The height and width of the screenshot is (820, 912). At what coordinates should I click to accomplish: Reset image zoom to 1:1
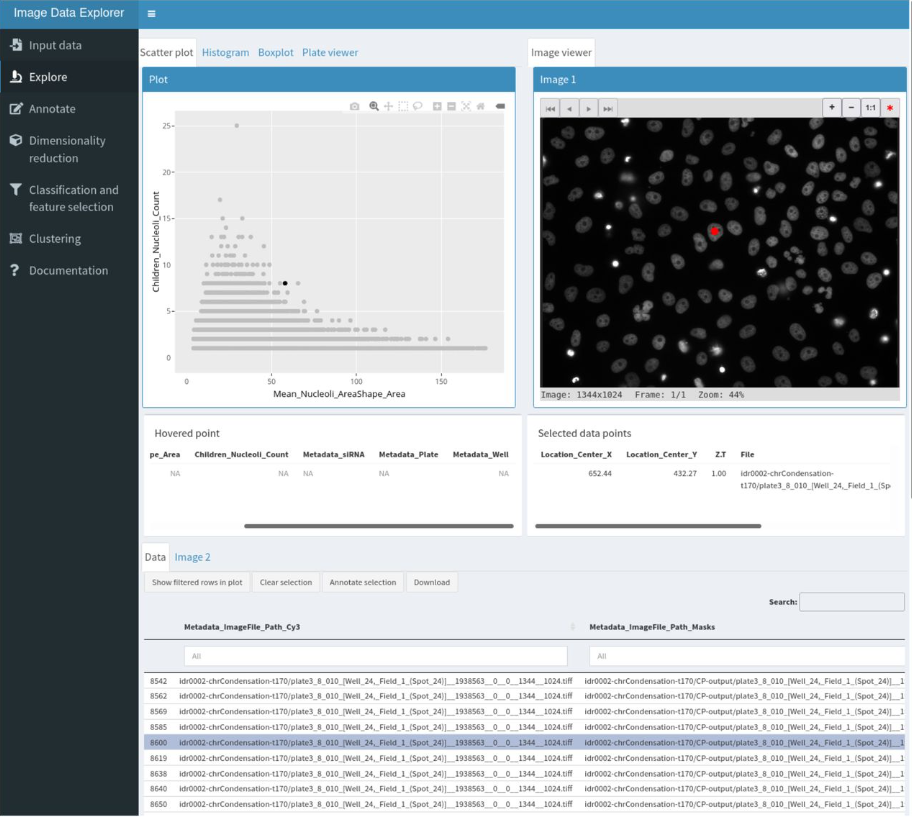tap(870, 107)
